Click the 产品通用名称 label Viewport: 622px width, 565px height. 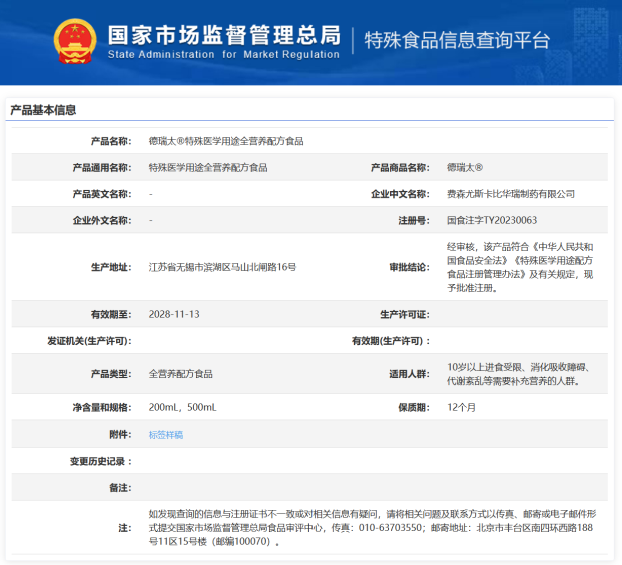point(102,167)
